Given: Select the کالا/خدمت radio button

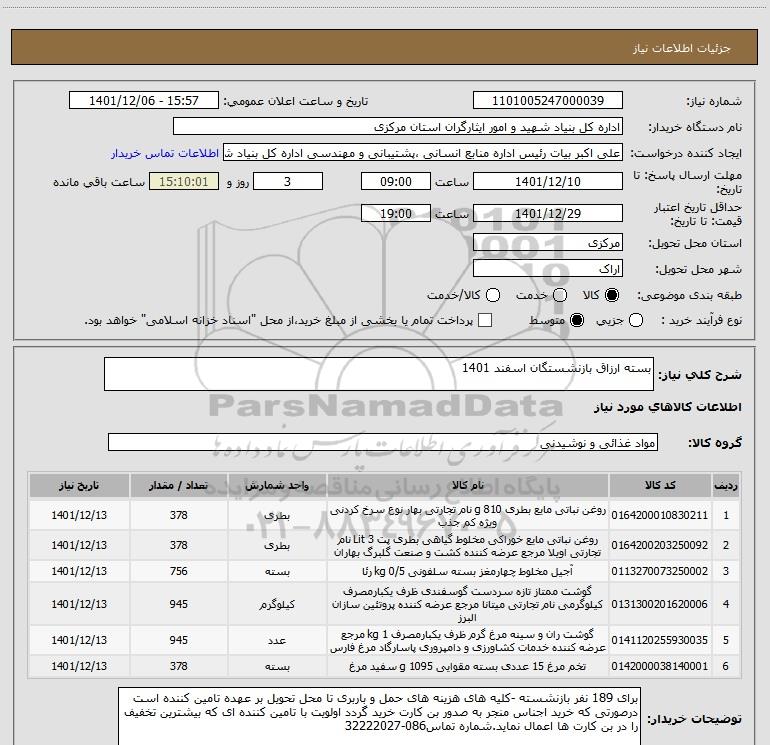Looking at the screenshot, I should click(493, 295).
